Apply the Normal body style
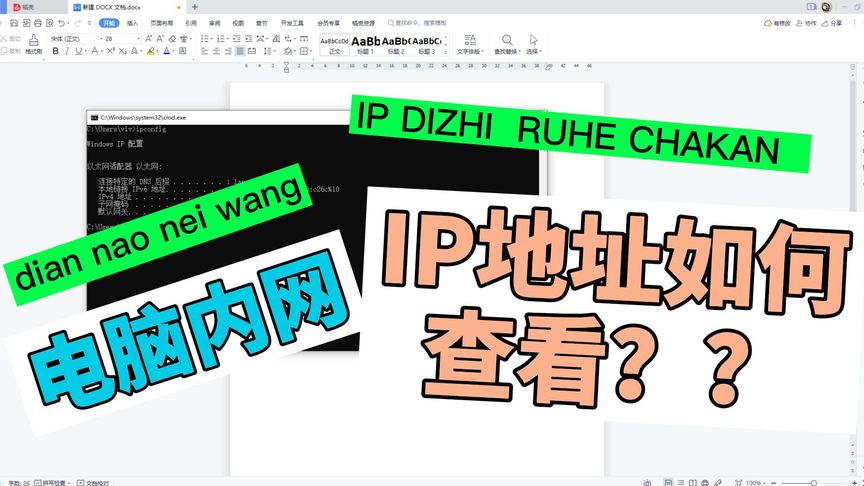This screenshot has width=864, height=486. point(334,45)
